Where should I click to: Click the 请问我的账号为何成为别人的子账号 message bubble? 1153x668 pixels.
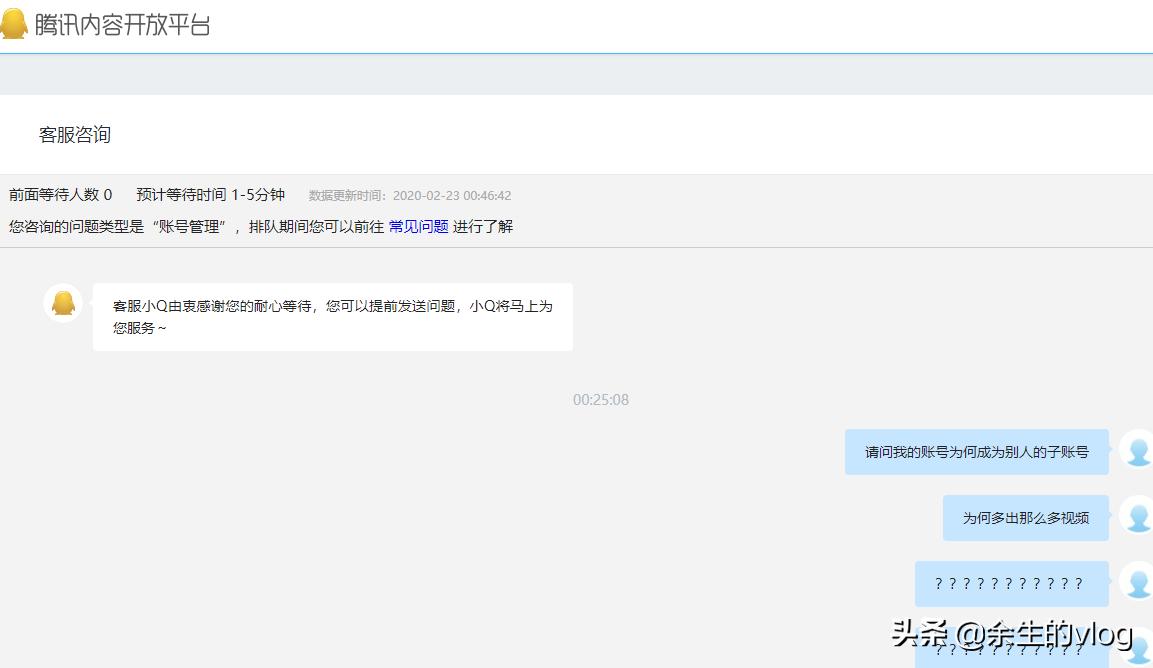click(976, 452)
